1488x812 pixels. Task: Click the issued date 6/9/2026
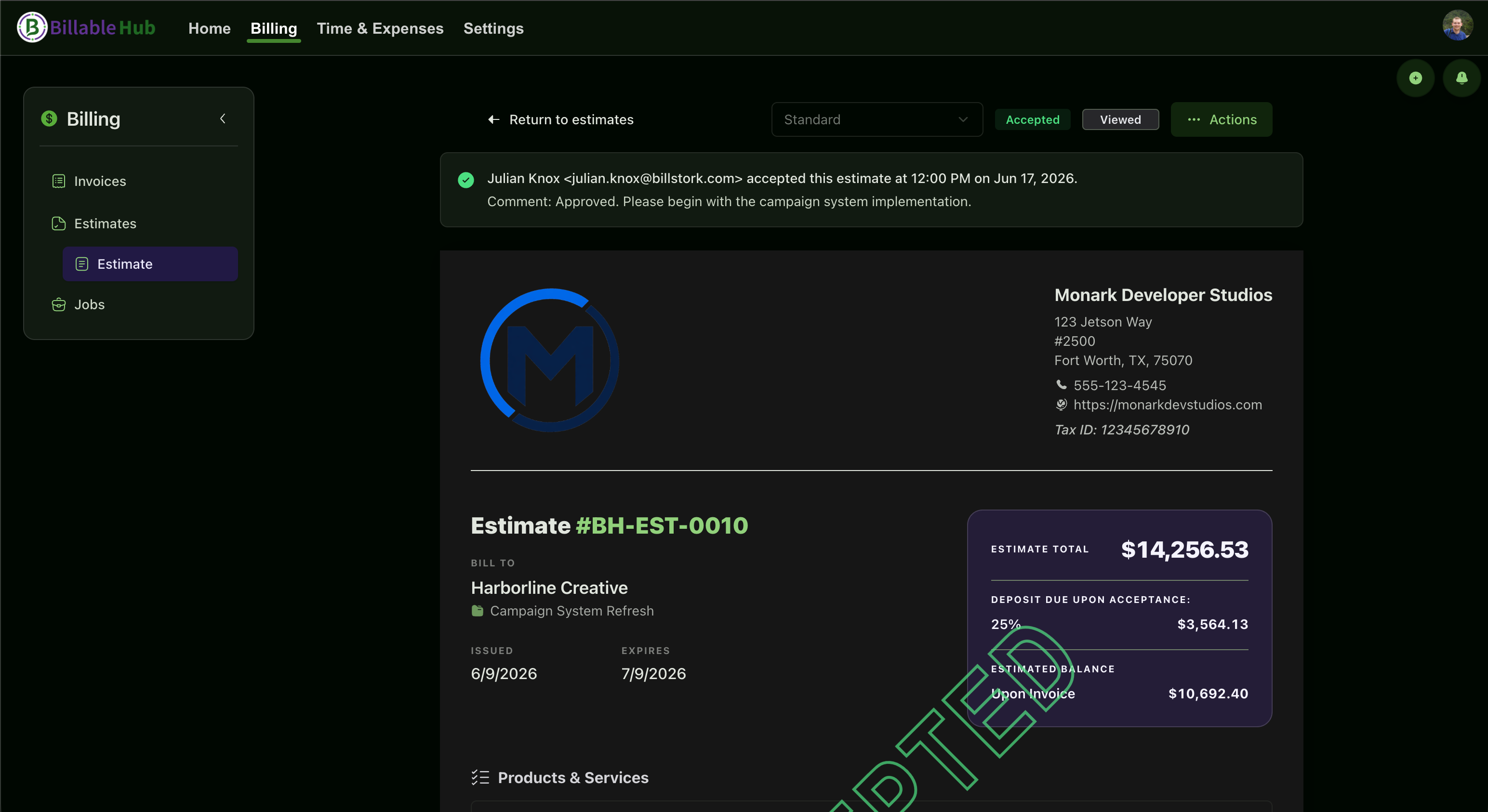[504, 673]
